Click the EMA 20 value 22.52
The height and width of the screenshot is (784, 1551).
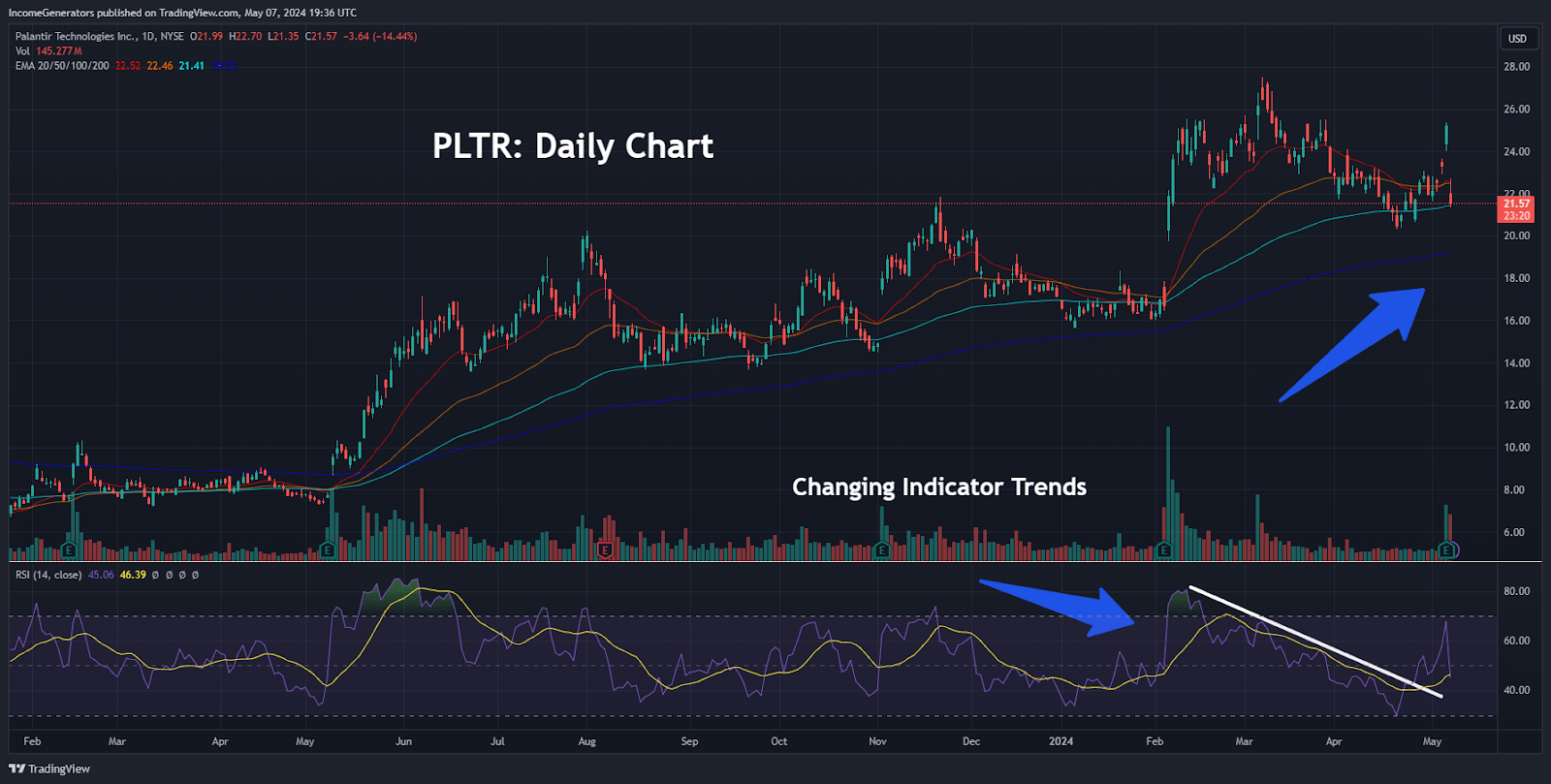(128, 66)
